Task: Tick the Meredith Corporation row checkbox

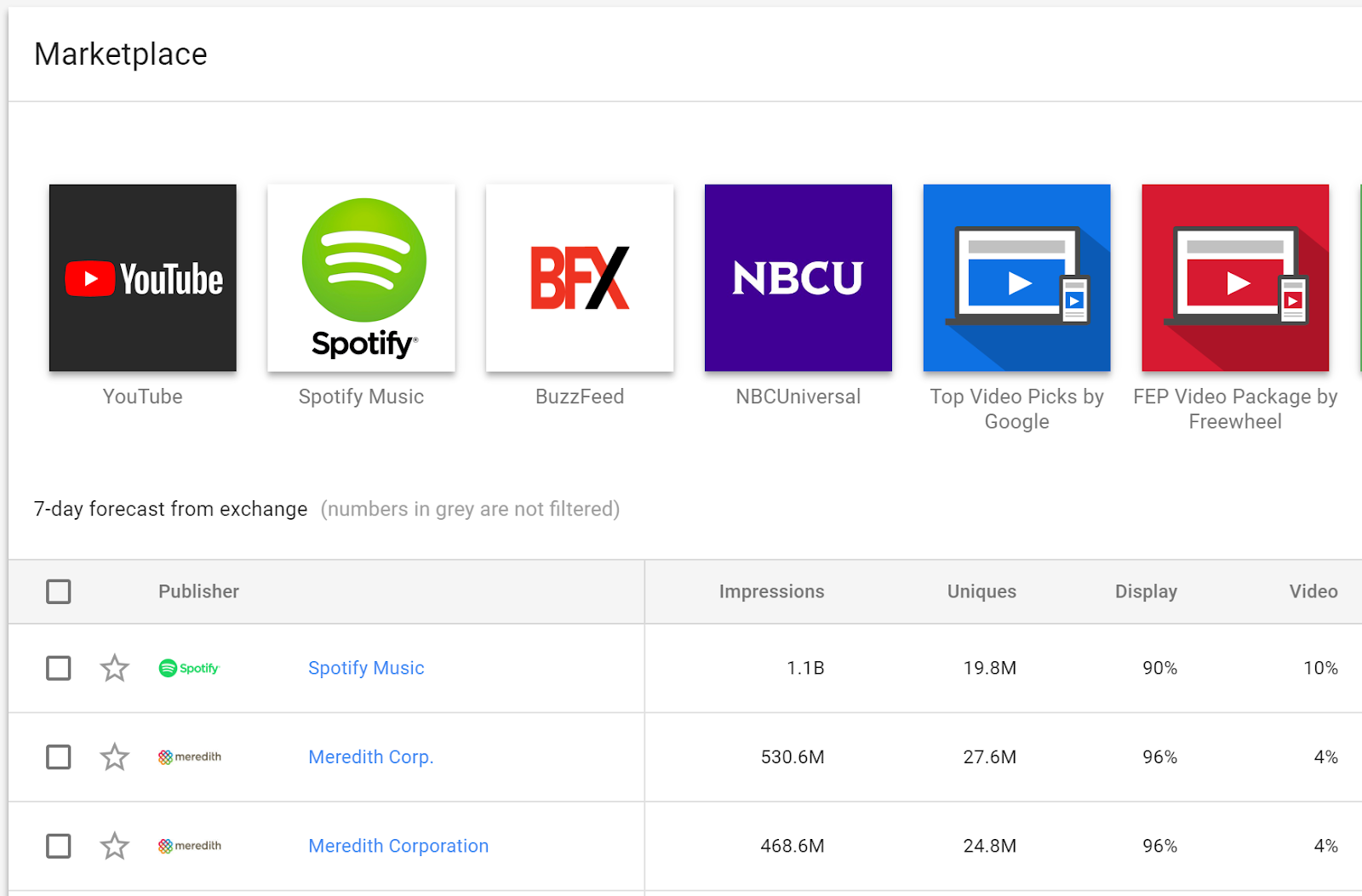Action: (x=59, y=846)
